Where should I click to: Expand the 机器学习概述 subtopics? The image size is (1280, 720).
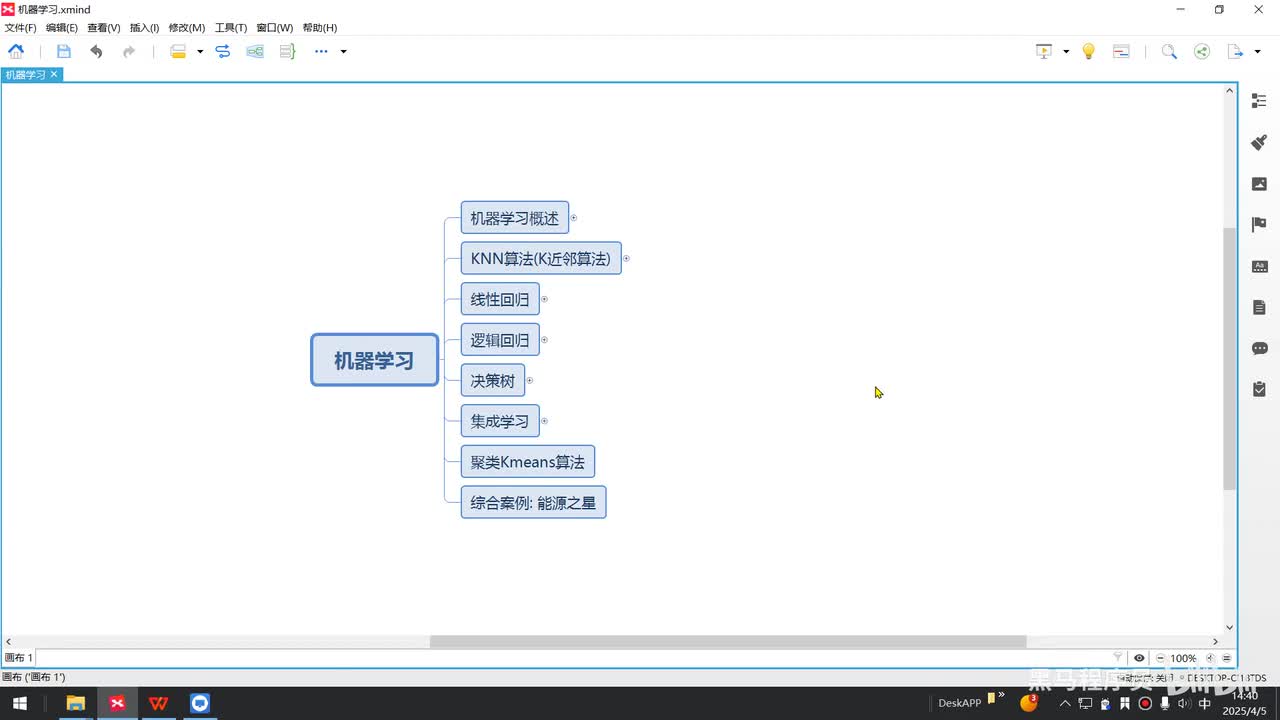point(574,218)
